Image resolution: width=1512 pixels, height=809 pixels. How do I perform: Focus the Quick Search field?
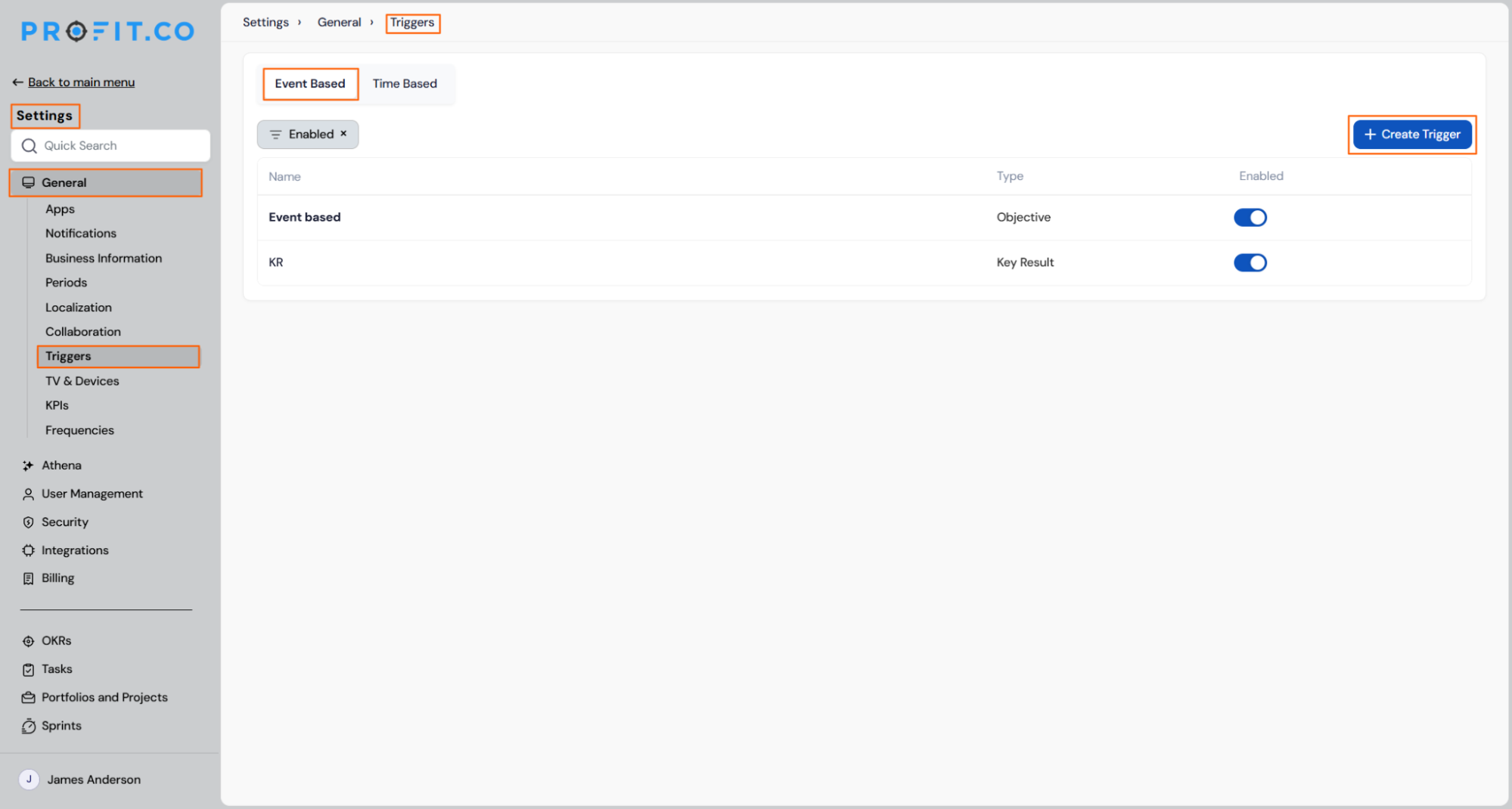click(x=110, y=146)
